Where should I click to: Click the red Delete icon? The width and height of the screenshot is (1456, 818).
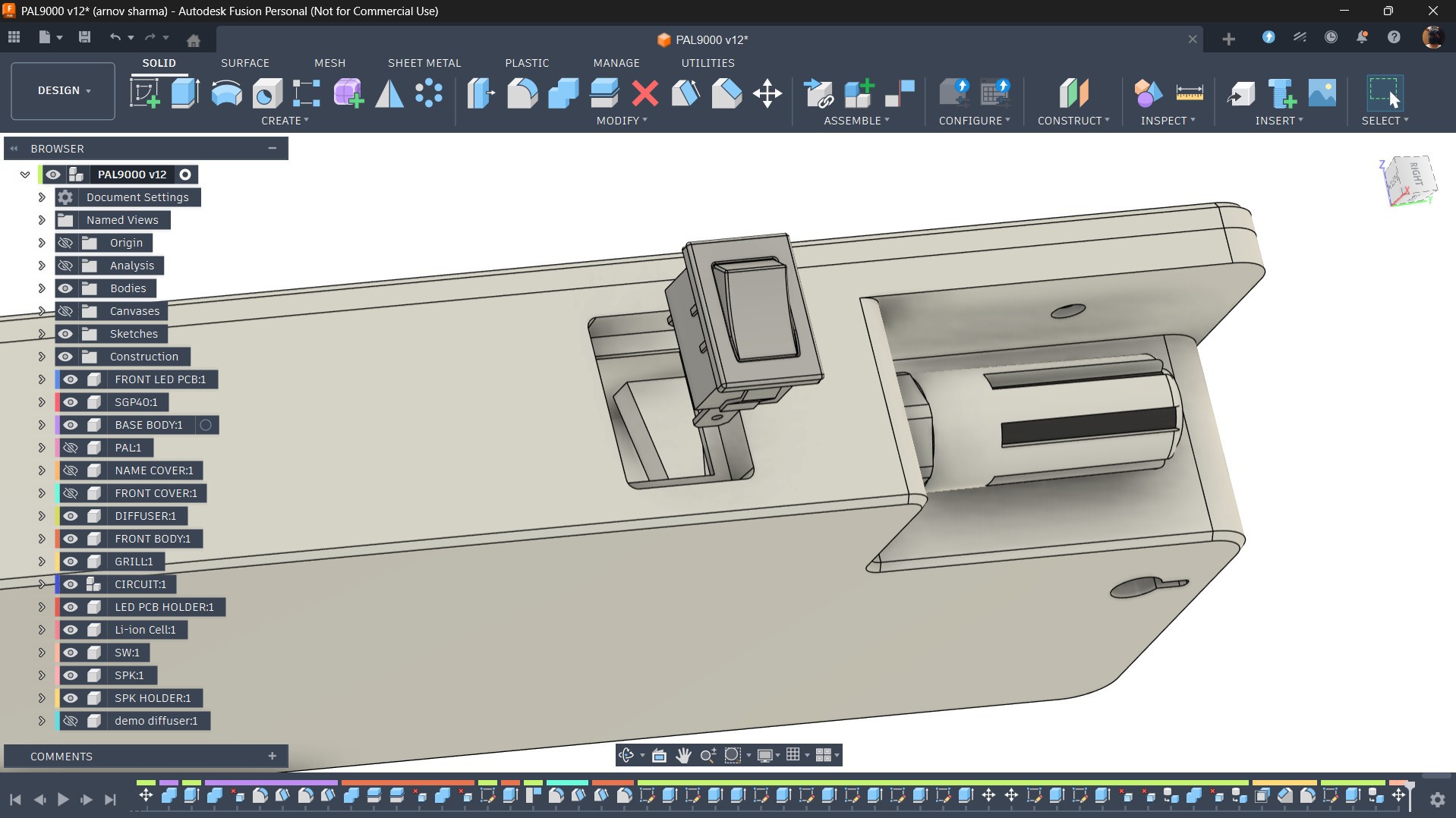click(645, 93)
